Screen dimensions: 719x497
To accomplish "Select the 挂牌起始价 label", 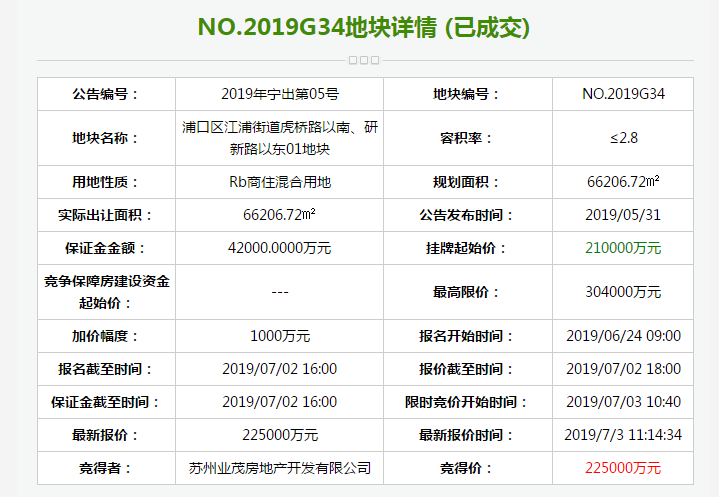I will click(467, 248).
